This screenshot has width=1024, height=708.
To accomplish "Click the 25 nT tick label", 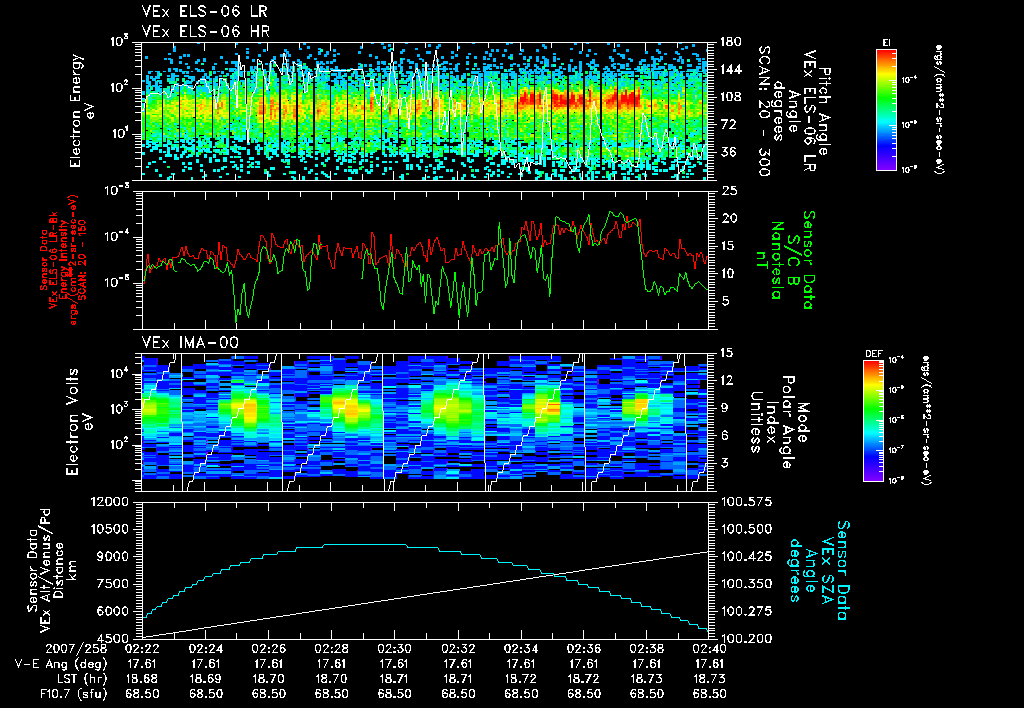I will (729, 191).
